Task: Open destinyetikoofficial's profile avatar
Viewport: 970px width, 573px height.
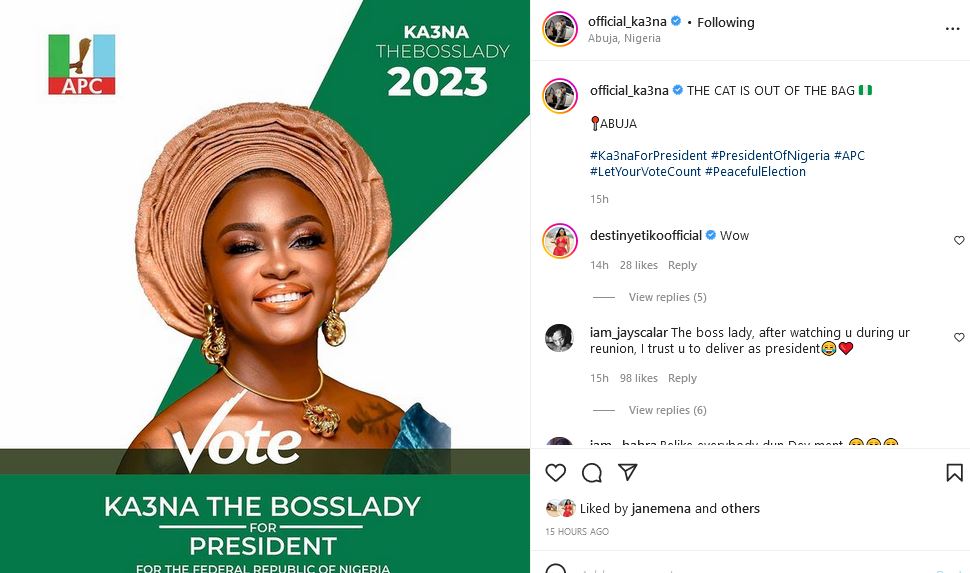Action: 560,240
